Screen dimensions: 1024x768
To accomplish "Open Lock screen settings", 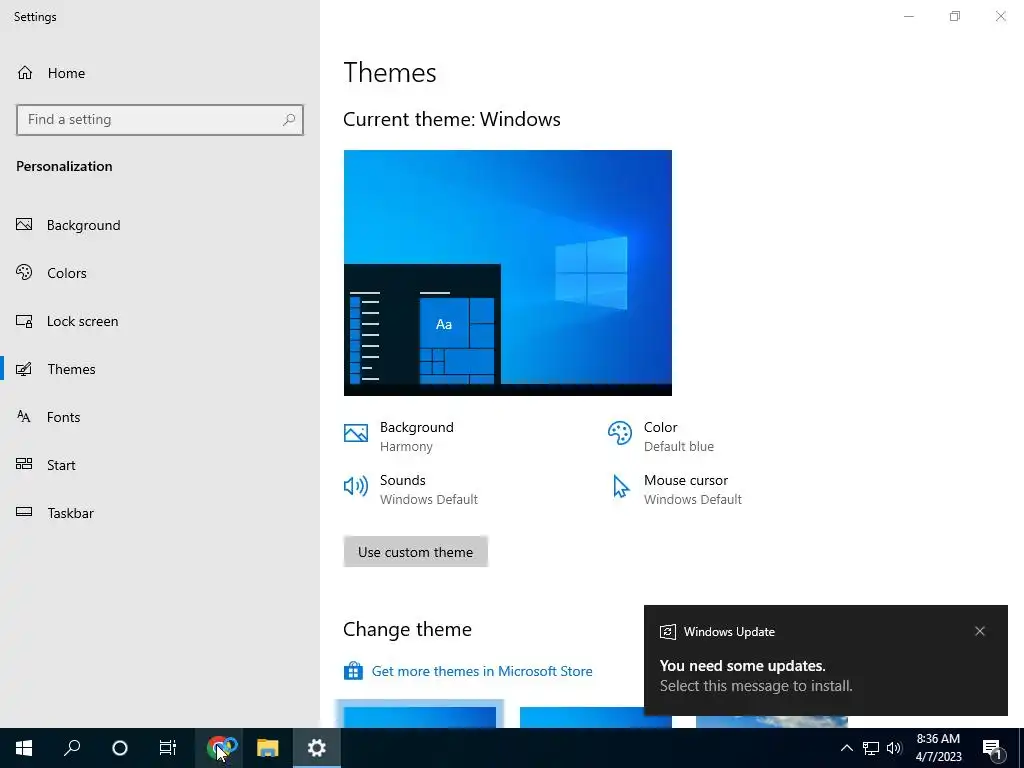I will (67, 321).
